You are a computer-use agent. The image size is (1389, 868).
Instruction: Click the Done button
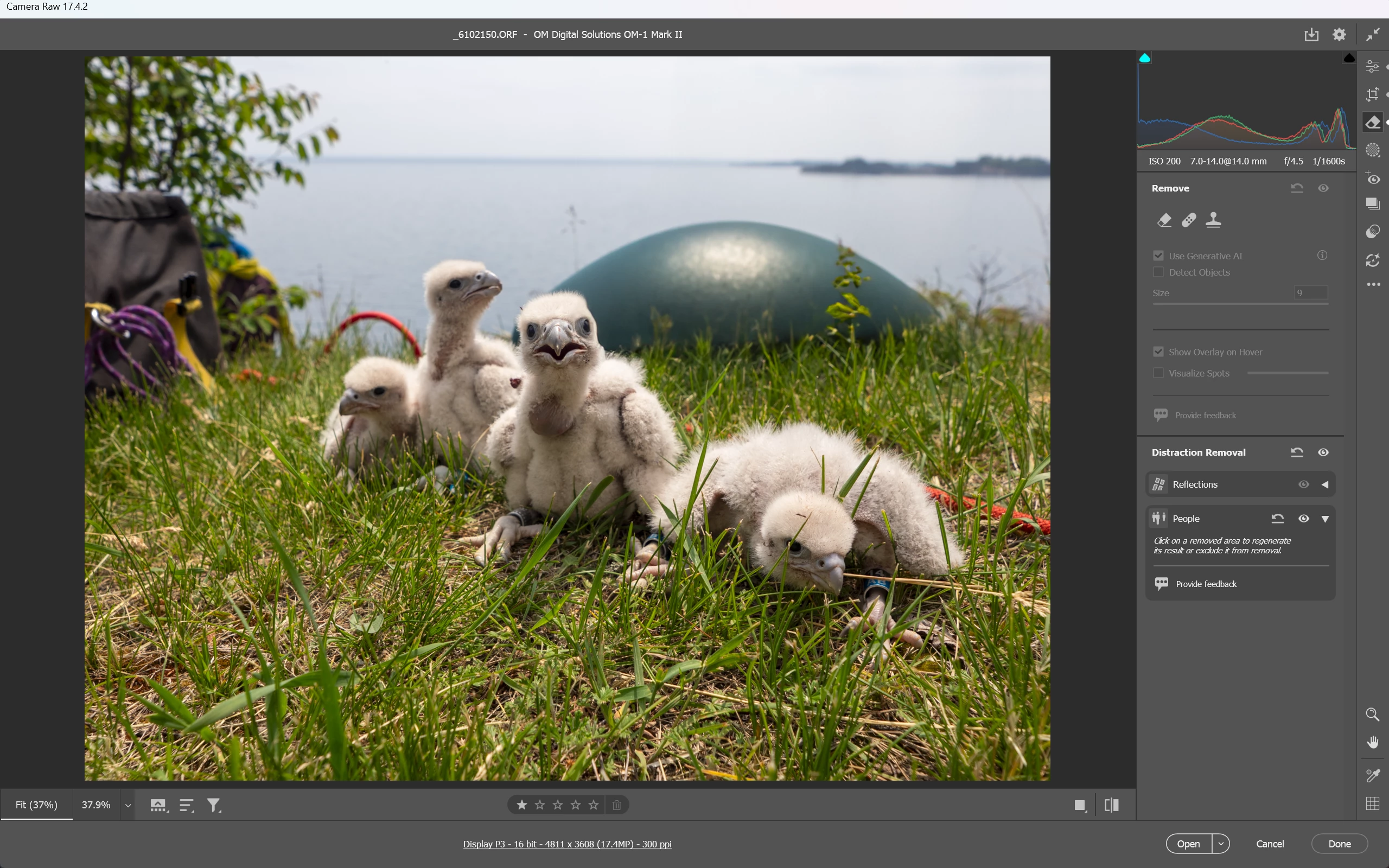tap(1339, 843)
